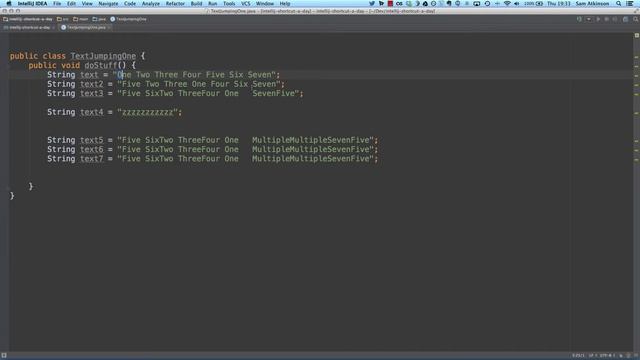Image resolution: width=640 pixels, height=360 pixels.
Task: Open the View menu
Action: (87, 4)
